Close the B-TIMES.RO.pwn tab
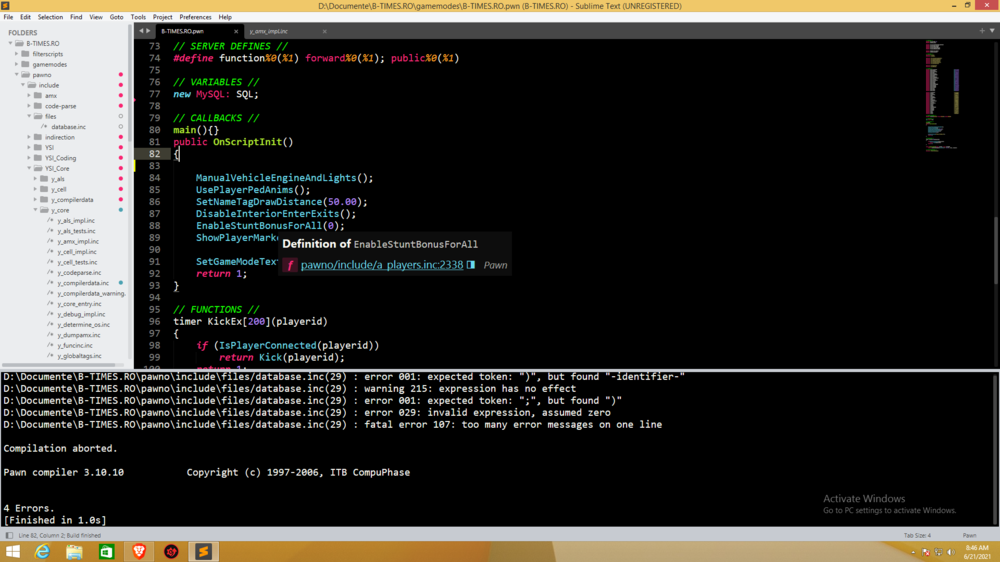The width and height of the screenshot is (1000, 562). pos(236,31)
